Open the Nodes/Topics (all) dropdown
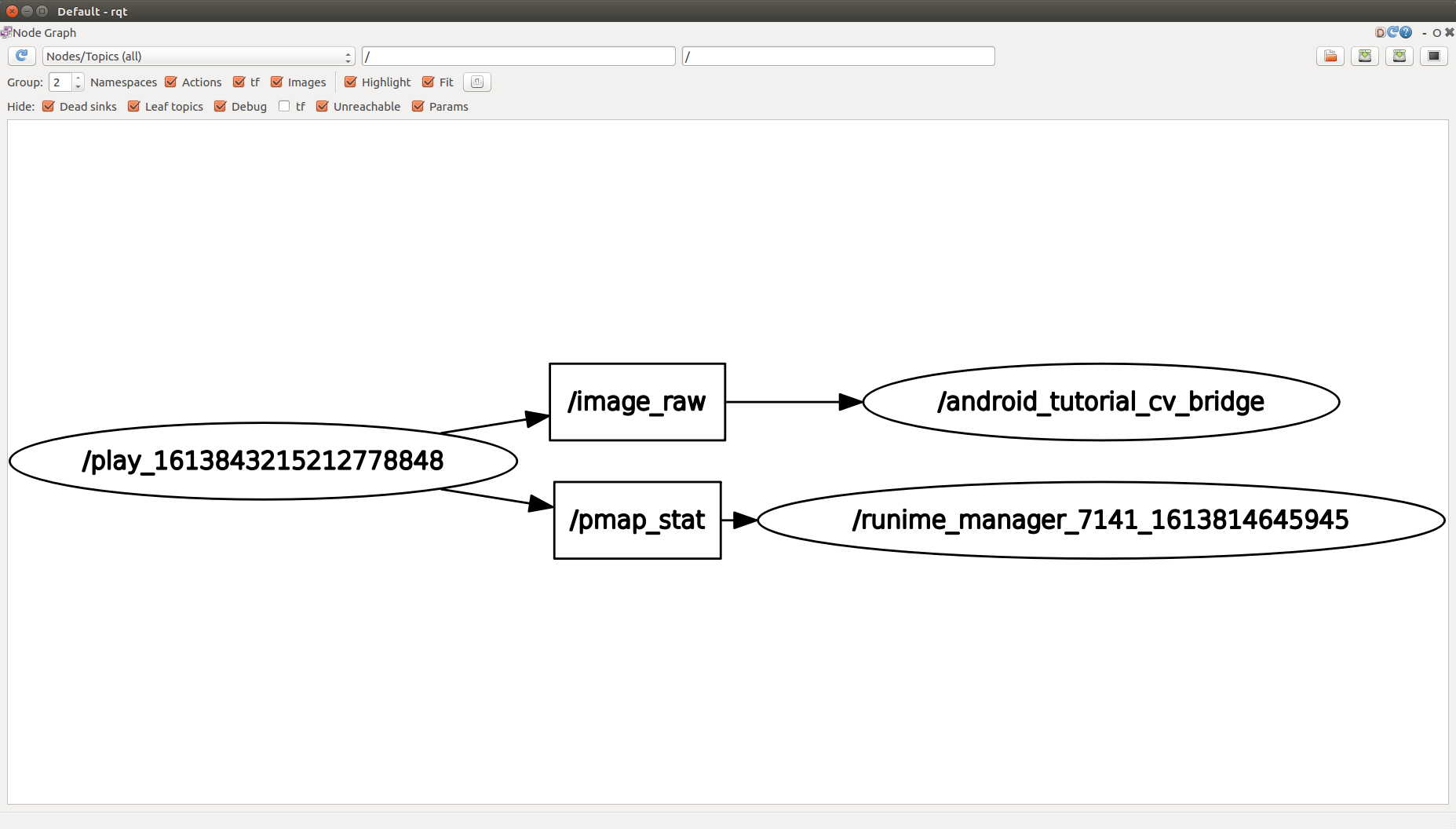The image size is (1456, 829). [198, 57]
